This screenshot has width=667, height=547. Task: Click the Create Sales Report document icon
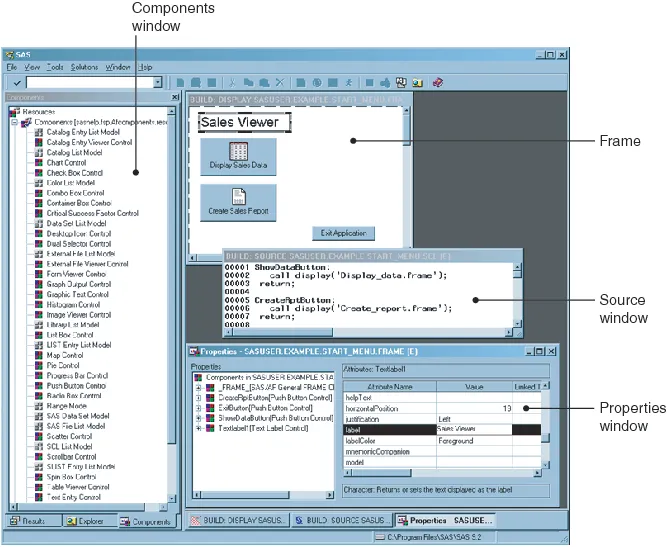pos(239,197)
